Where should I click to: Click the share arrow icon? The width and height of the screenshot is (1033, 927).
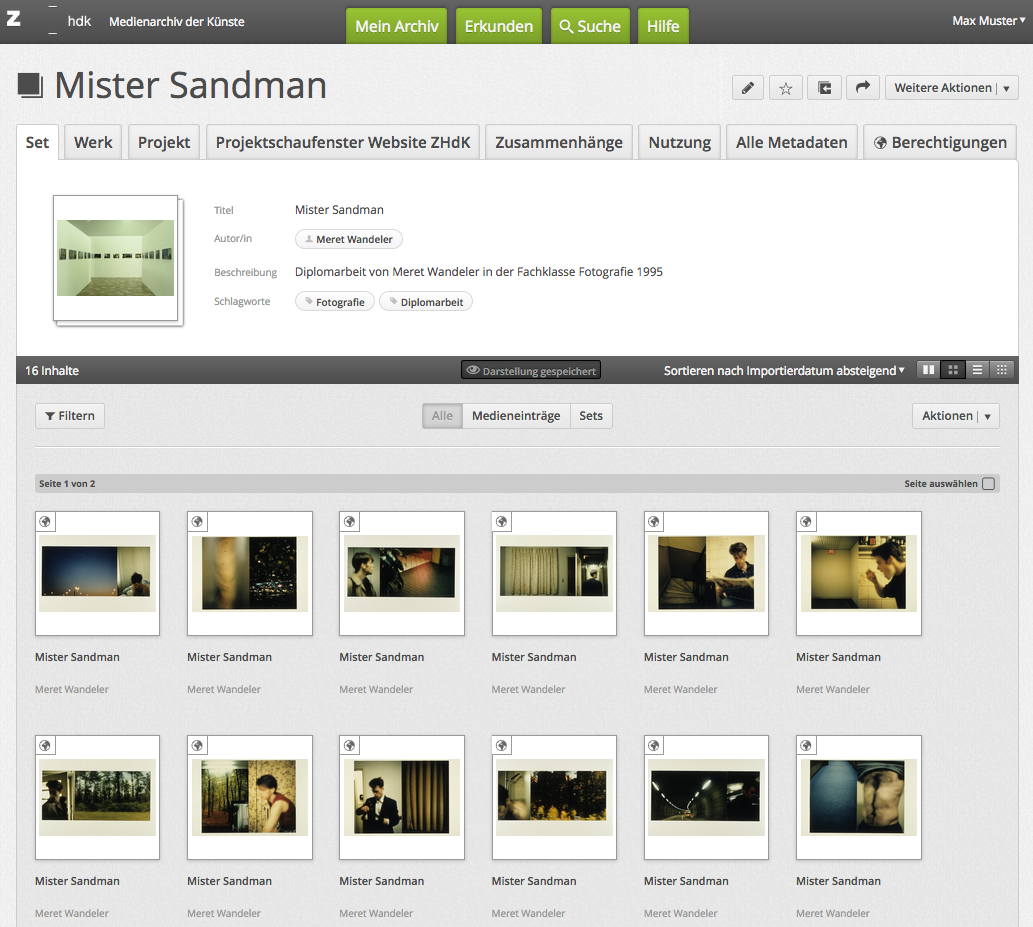(862, 88)
